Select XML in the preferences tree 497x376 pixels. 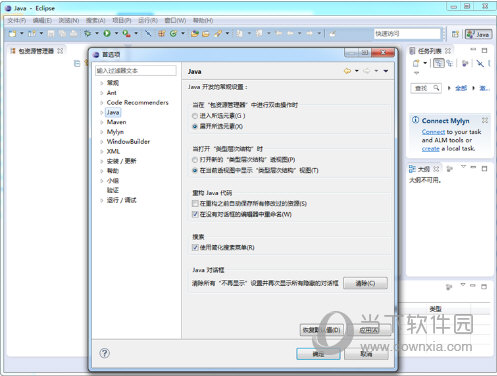click(x=113, y=151)
